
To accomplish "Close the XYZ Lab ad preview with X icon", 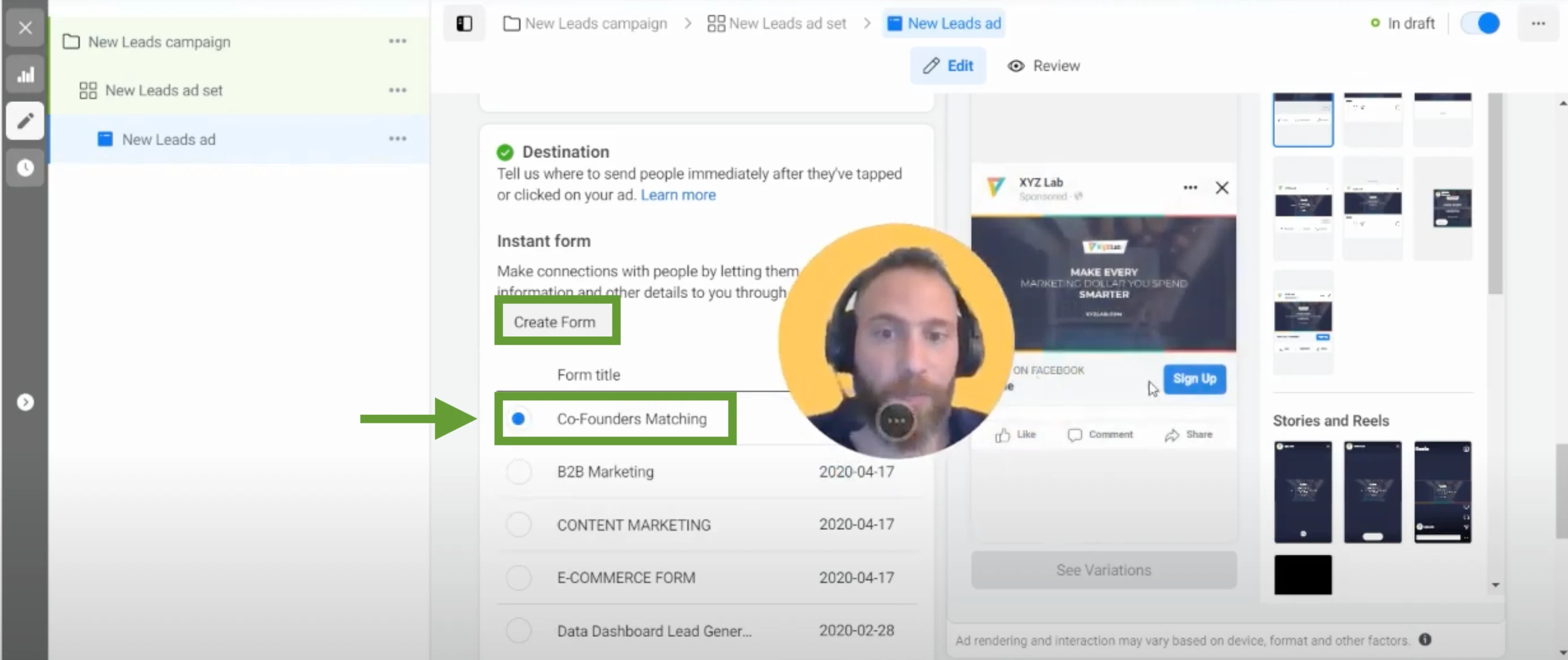I will point(1222,187).
